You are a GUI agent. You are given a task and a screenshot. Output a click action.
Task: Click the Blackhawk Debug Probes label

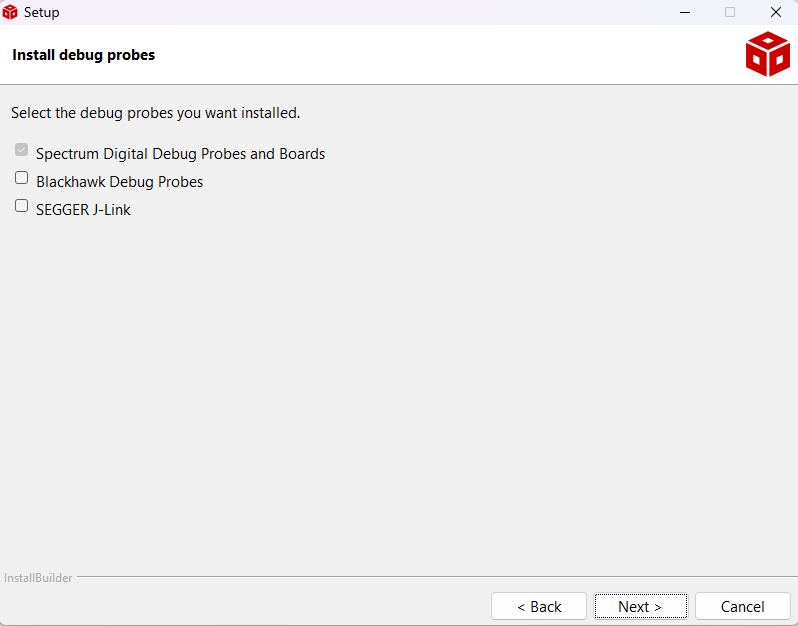[120, 182]
